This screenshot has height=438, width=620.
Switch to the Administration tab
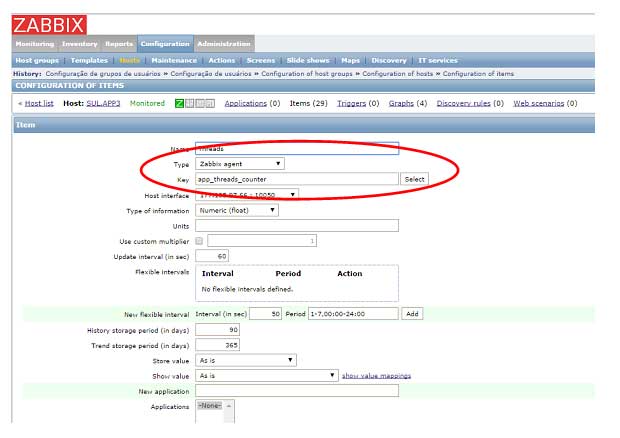(x=224, y=44)
